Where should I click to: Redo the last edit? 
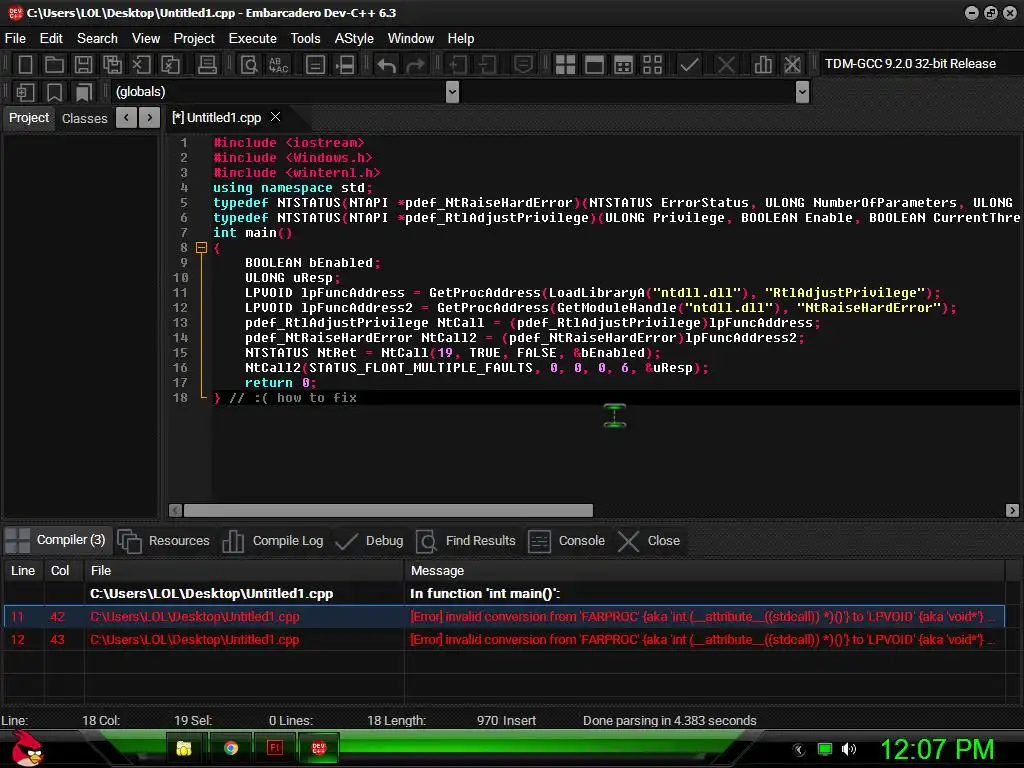point(415,65)
